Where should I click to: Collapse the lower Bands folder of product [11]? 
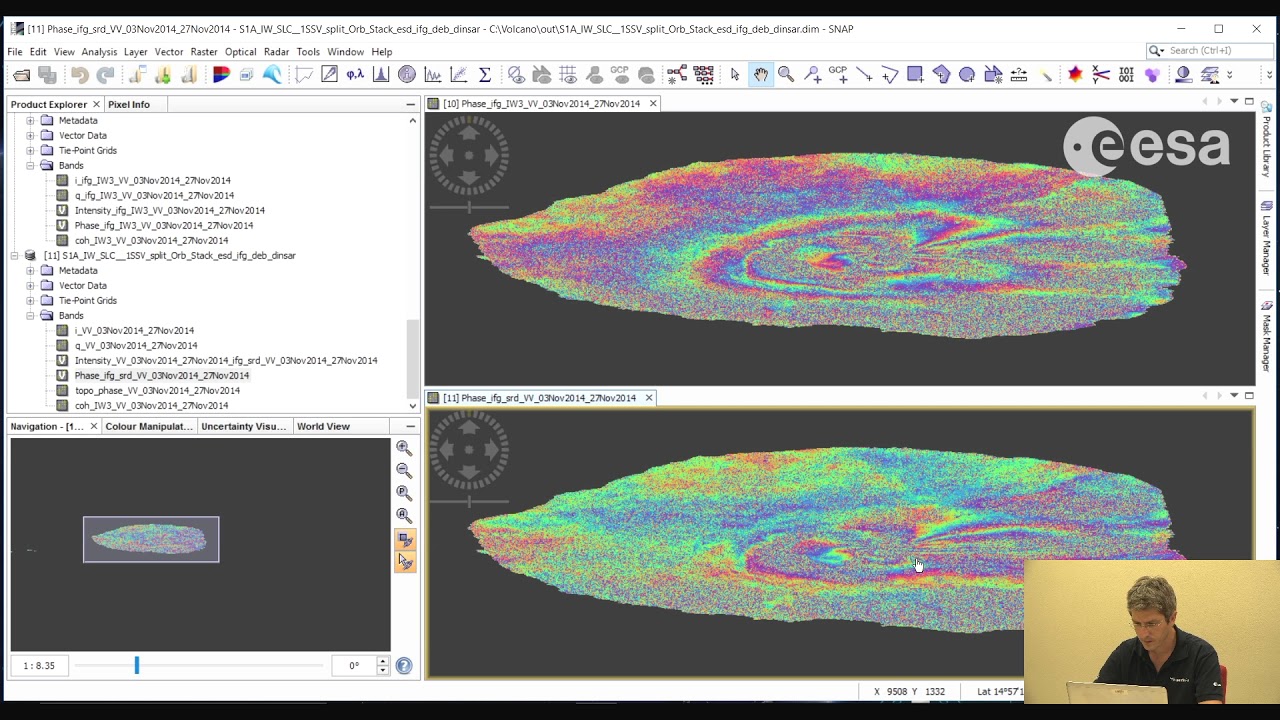coord(30,315)
